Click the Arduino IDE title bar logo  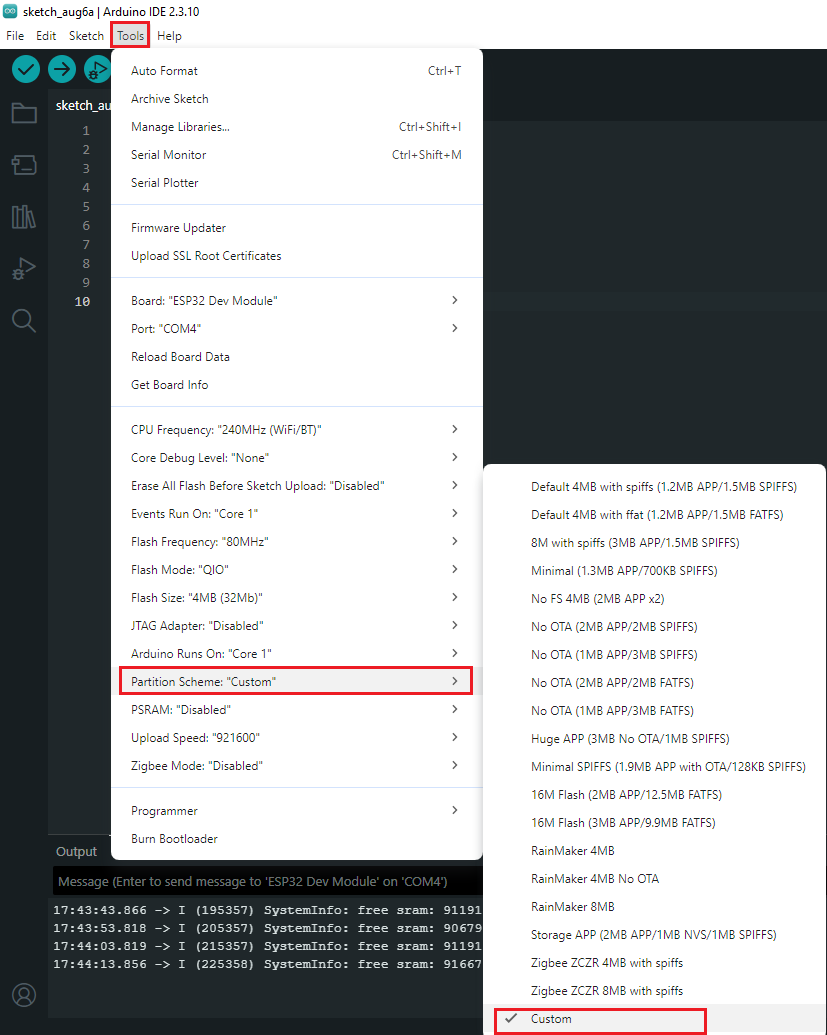10,11
